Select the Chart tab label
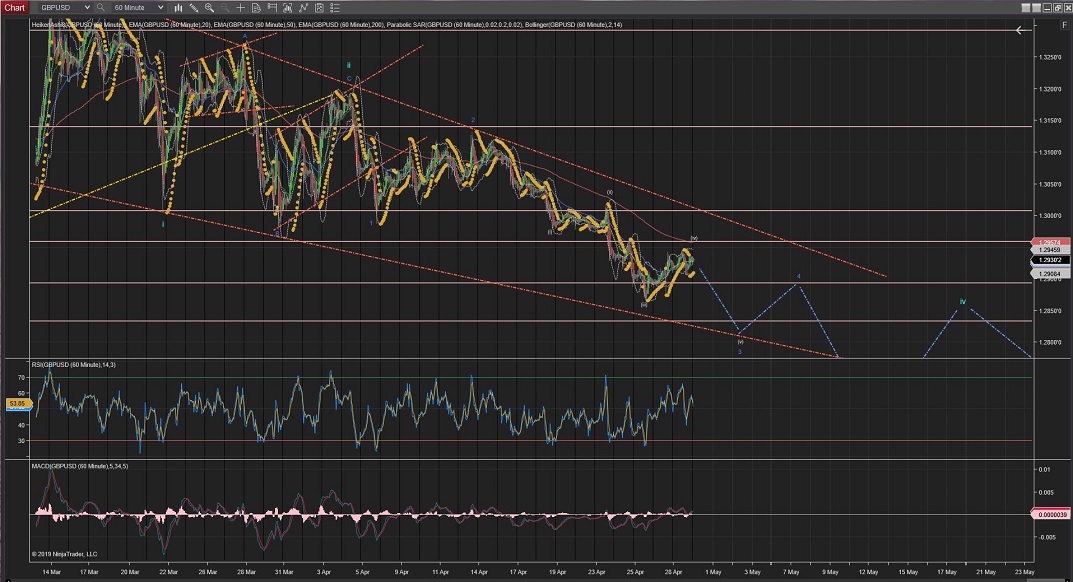Viewport: 1073px width, 582px height. click(x=14, y=7)
